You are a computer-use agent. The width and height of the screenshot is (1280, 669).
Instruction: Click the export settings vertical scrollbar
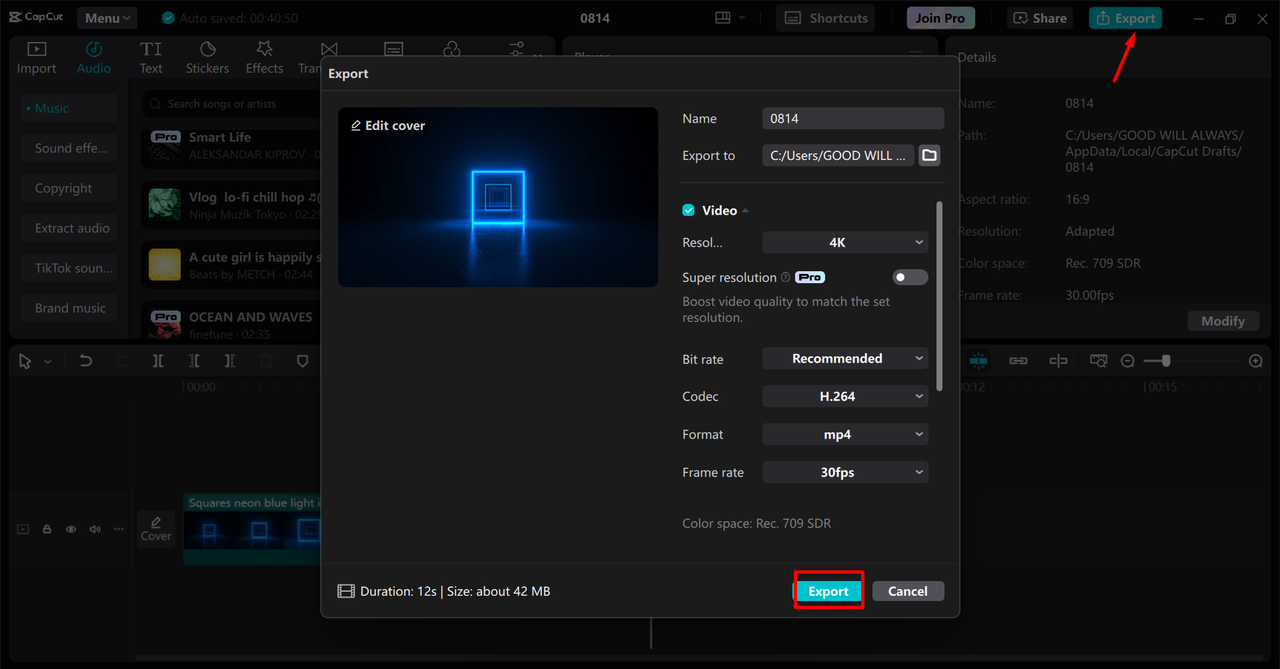(938, 296)
